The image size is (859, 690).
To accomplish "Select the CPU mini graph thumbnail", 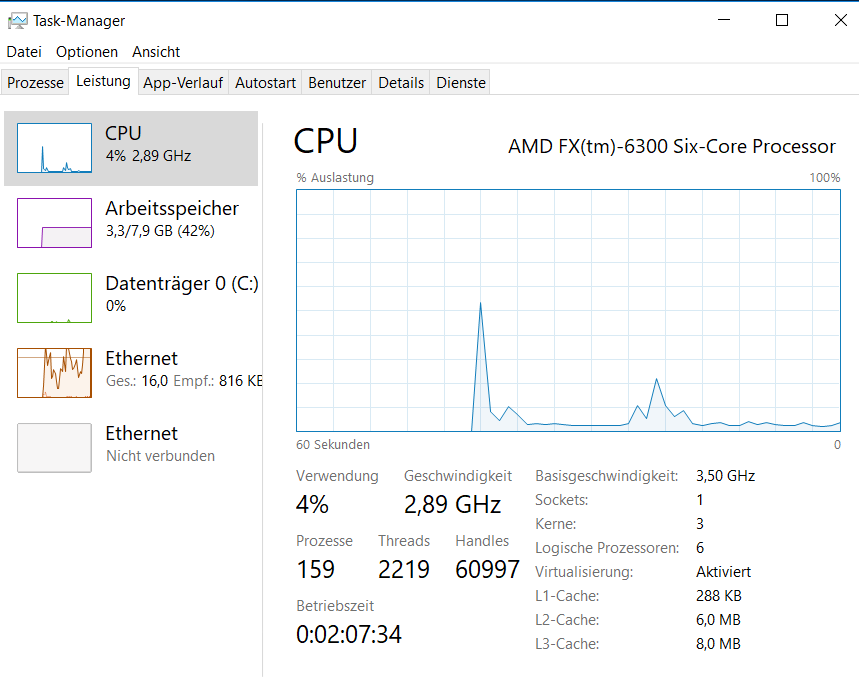I will [54, 148].
